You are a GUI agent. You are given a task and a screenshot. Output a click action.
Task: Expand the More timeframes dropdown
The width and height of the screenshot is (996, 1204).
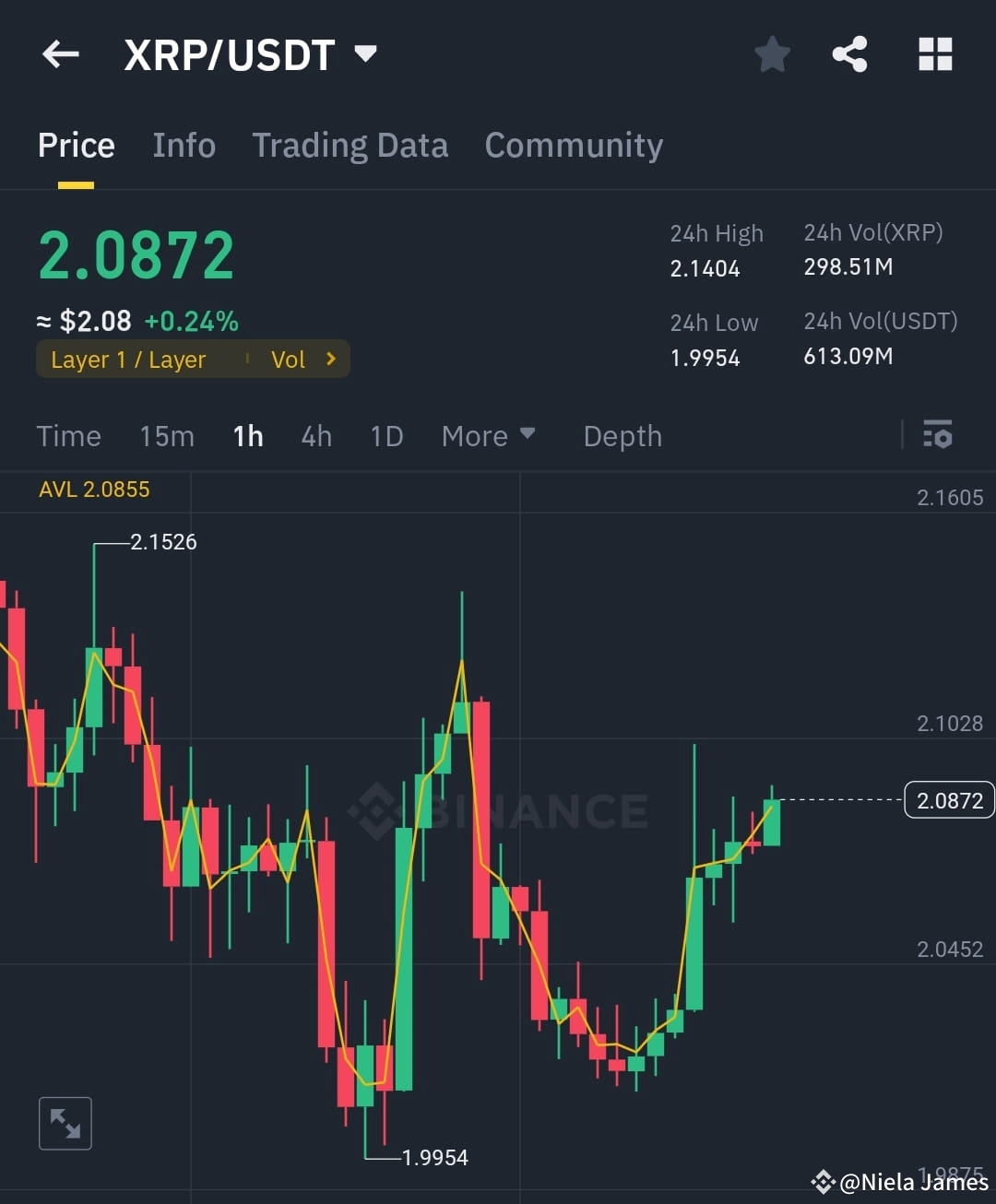click(x=488, y=435)
